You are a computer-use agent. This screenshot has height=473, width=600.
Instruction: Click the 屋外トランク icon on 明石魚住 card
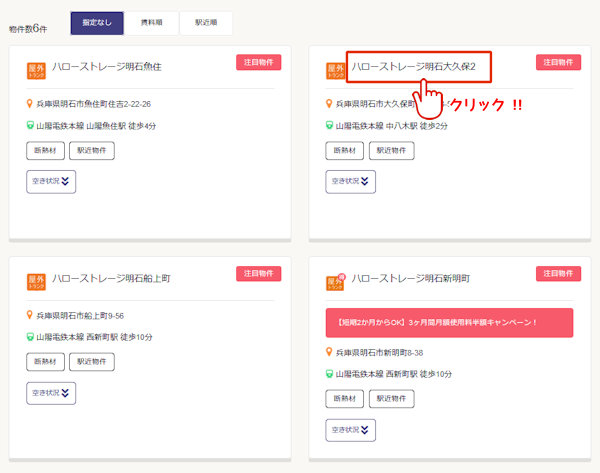(36, 71)
